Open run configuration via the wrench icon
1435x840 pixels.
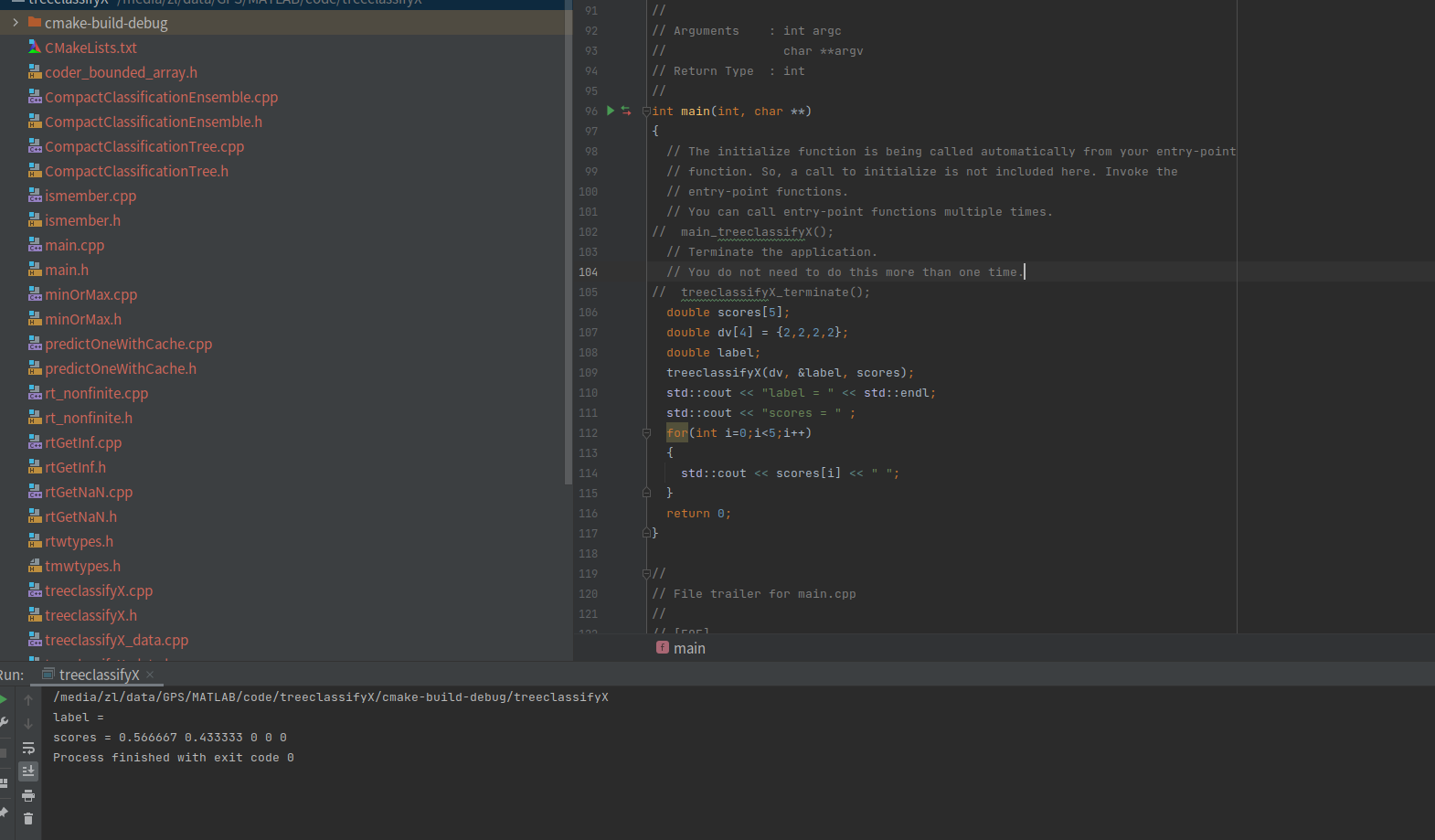[x=4, y=723]
